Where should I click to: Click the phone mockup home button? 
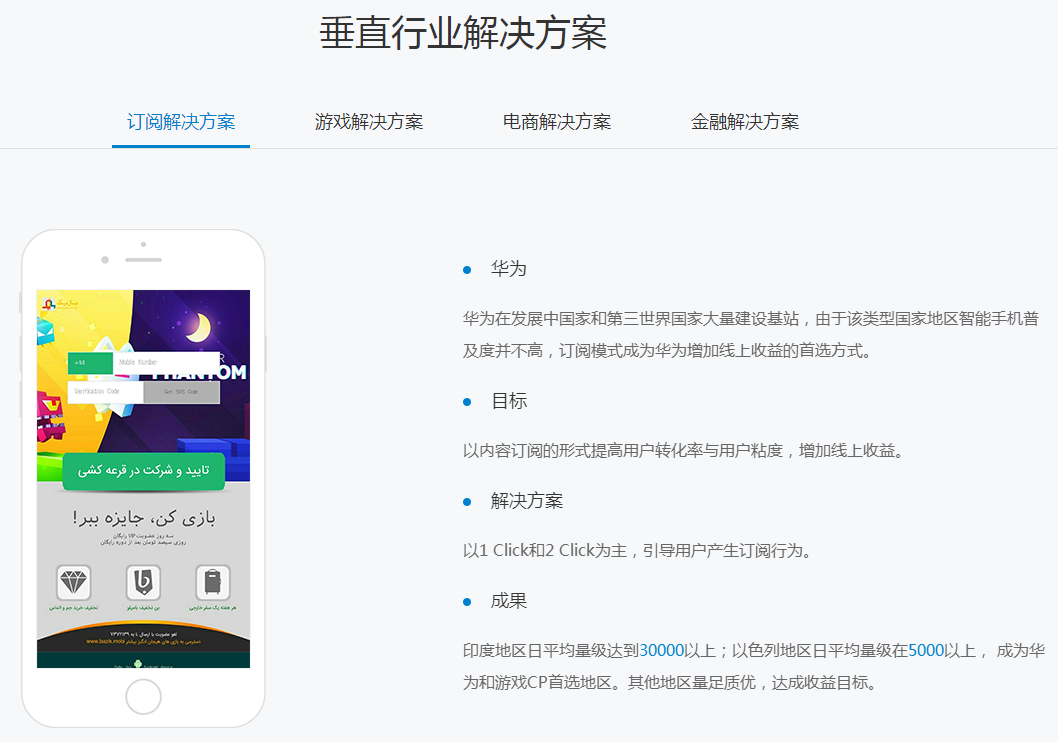pyautogui.click(x=143, y=696)
